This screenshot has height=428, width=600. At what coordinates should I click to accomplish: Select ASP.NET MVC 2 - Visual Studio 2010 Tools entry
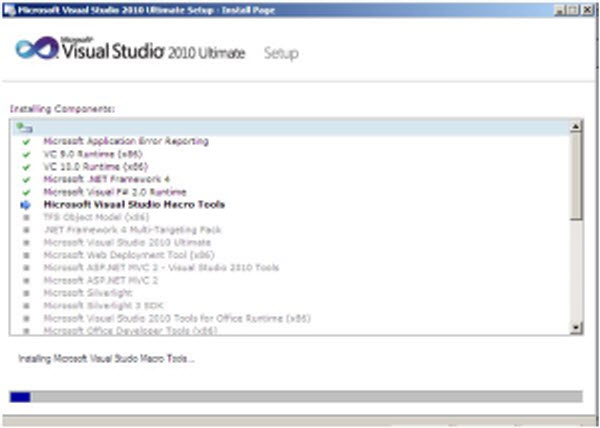pos(161,268)
